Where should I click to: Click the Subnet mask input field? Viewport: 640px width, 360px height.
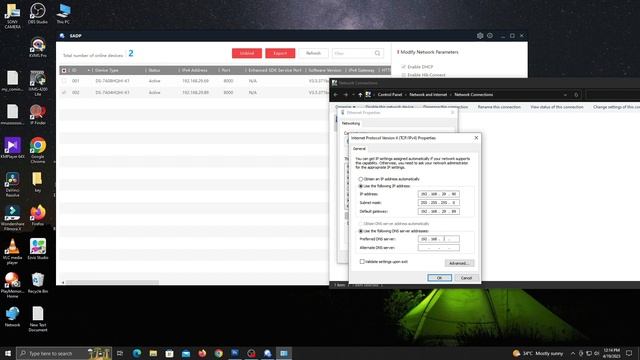[x=439, y=203]
